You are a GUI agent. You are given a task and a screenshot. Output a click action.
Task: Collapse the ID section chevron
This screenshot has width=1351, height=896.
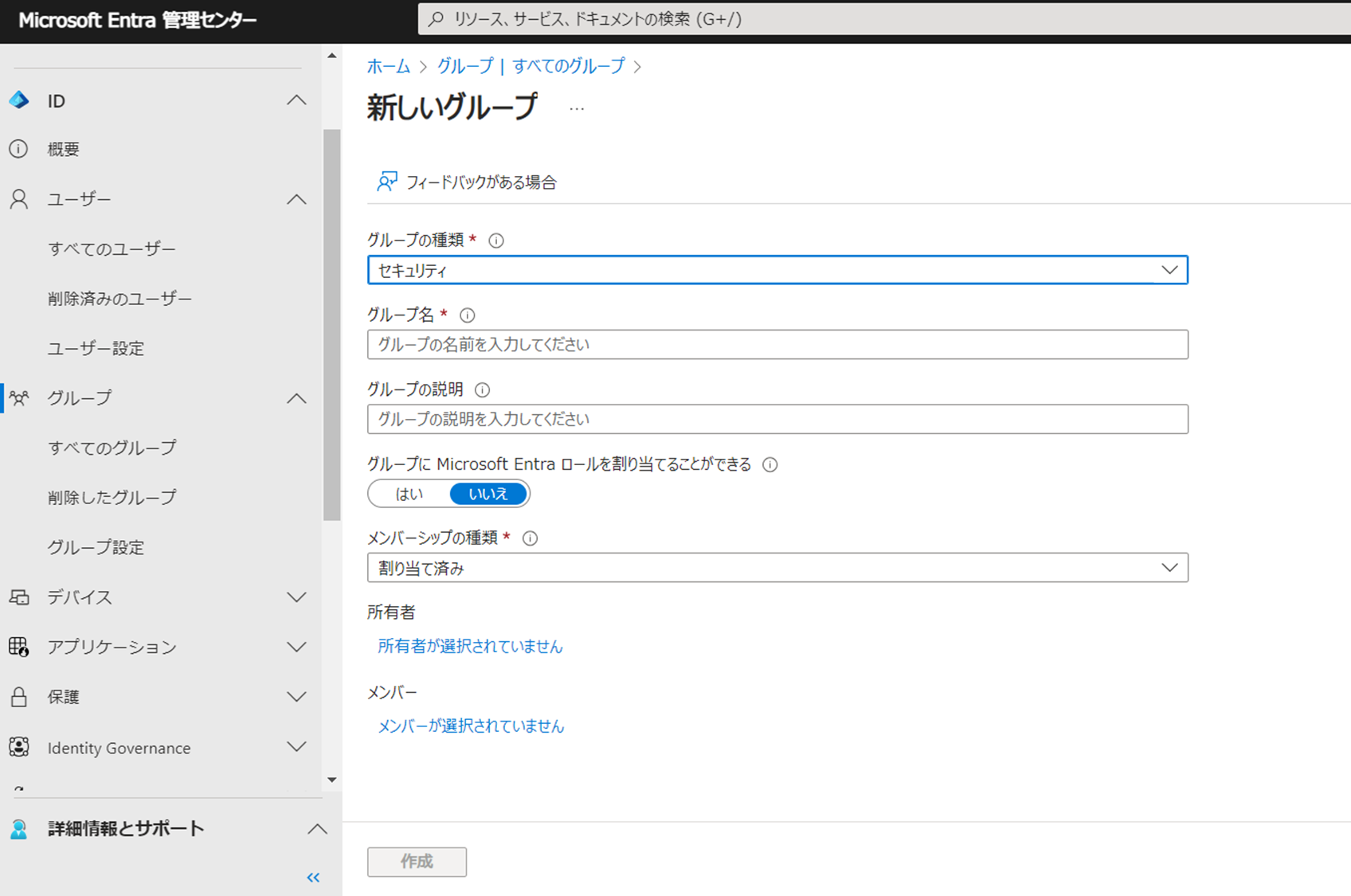point(296,100)
